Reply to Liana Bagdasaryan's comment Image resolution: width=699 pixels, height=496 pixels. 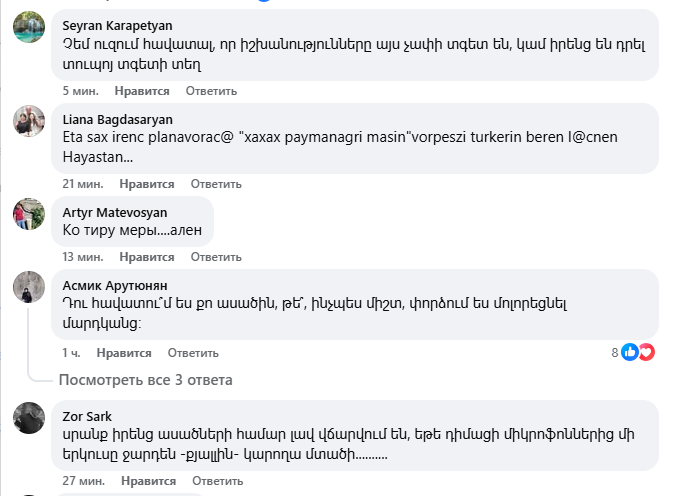(x=216, y=184)
